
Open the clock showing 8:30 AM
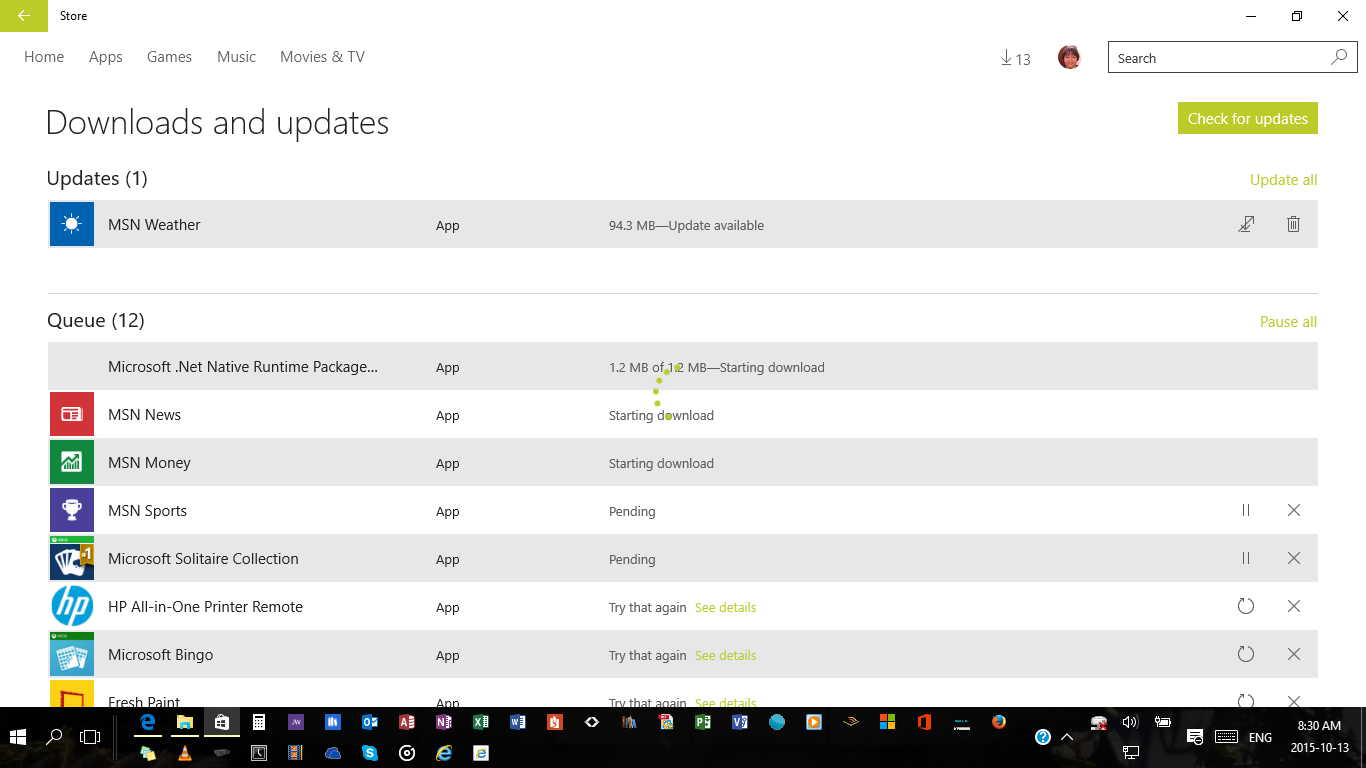click(1319, 736)
